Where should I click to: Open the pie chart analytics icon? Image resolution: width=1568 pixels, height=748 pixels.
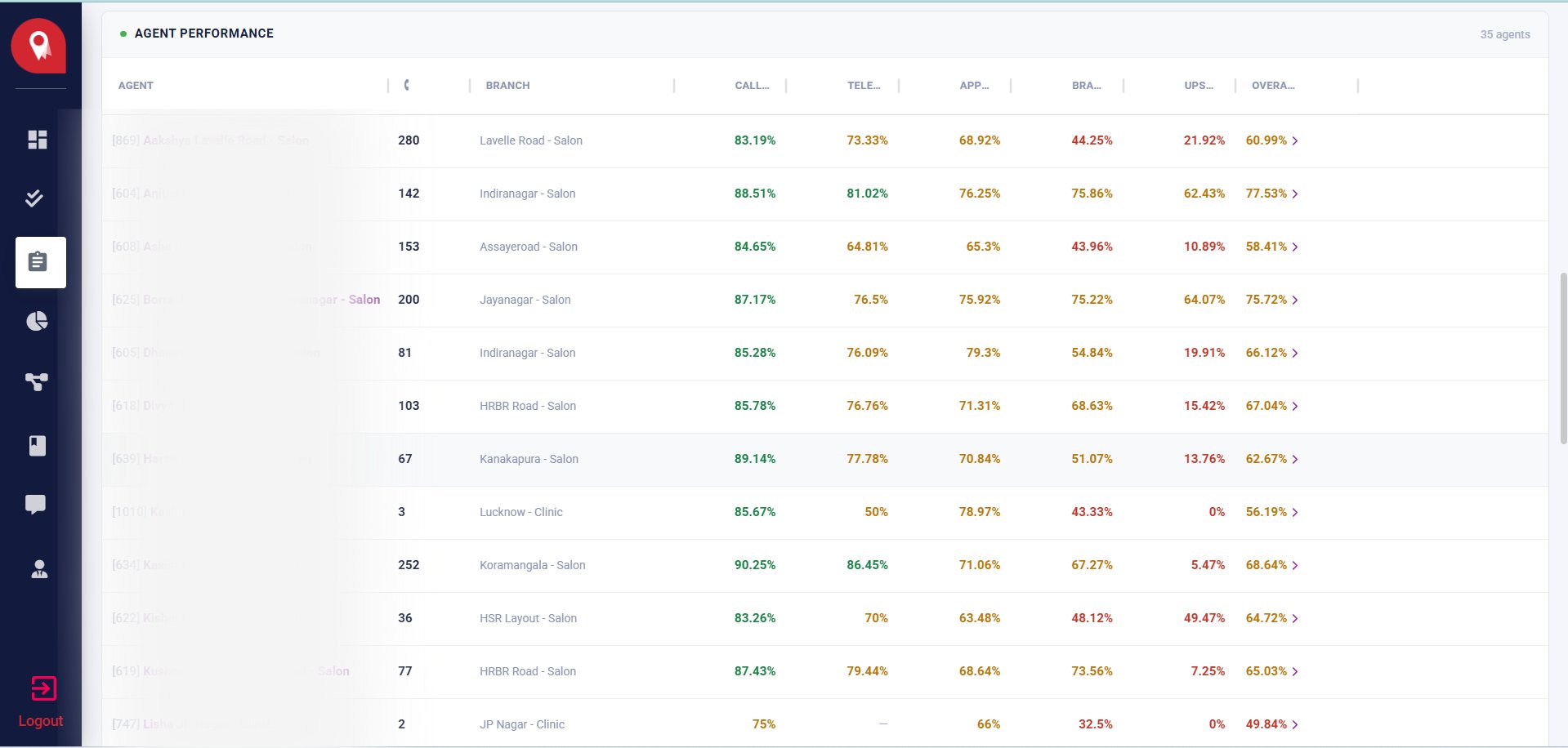tap(37, 321)
